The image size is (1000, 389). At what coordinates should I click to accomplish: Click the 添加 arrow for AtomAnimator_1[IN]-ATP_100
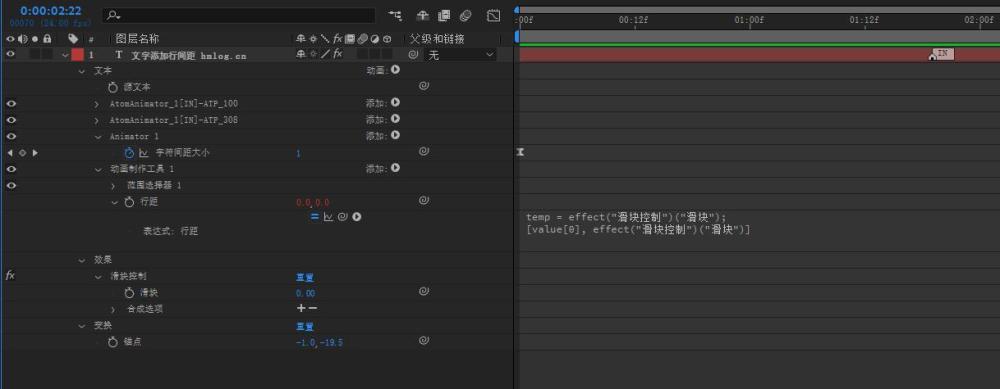395,102
